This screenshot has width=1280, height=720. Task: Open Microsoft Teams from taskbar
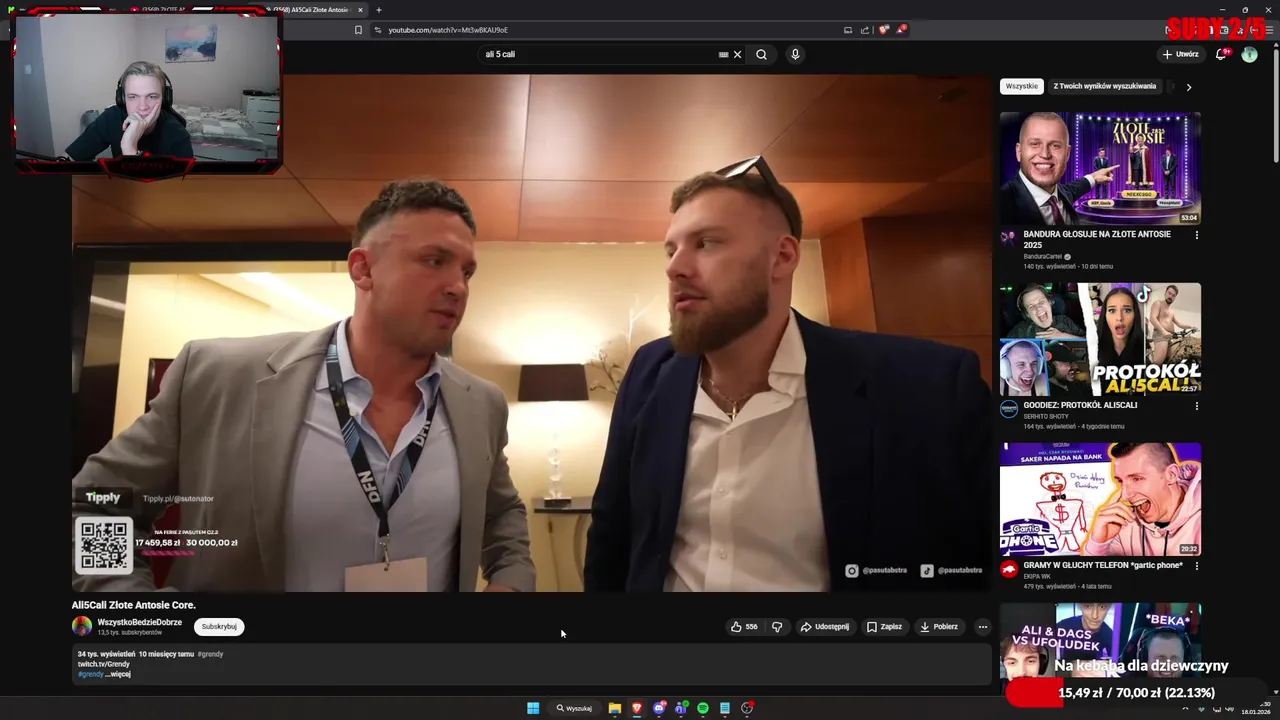tap(681, 708)
